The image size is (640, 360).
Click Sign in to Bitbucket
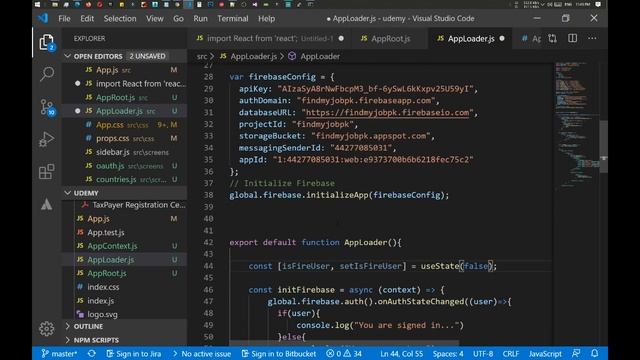[279, 353]
